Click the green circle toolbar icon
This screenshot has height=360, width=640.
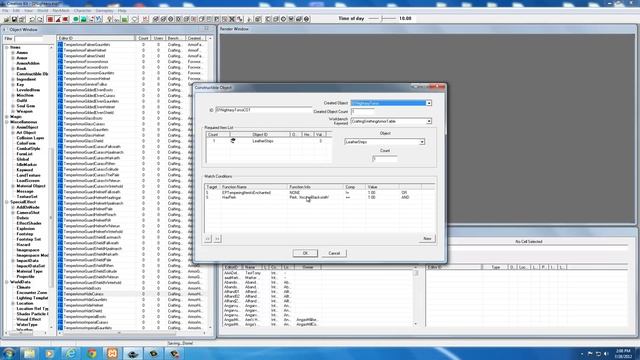coord(76,19)
